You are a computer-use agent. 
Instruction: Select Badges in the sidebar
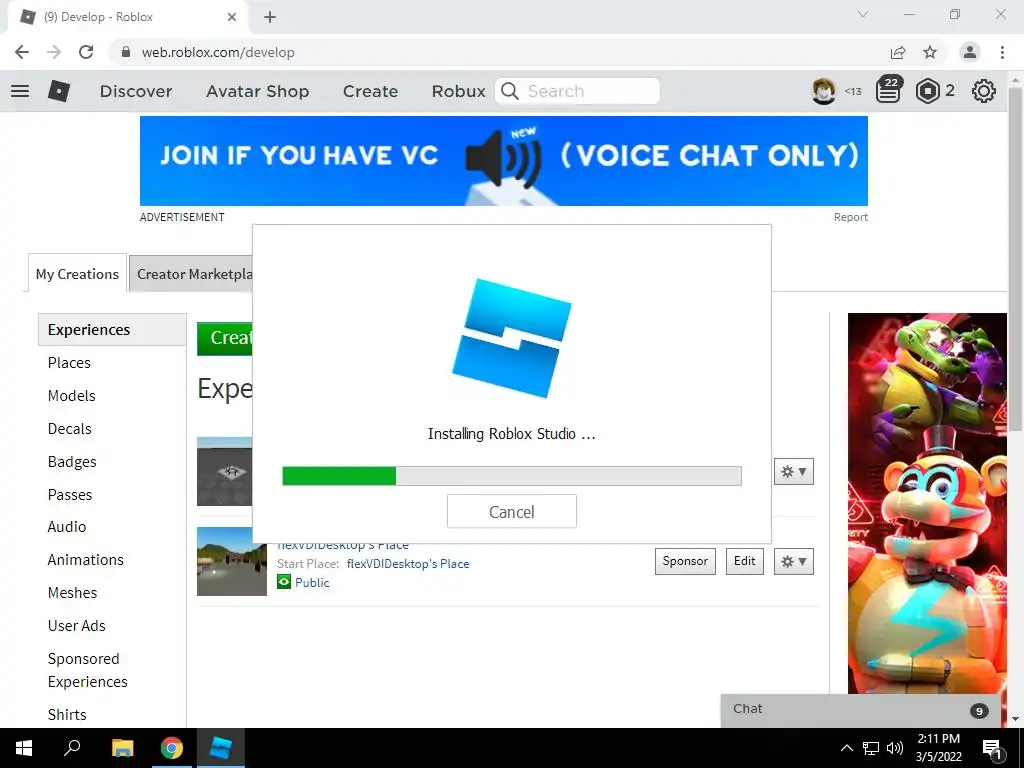72,462
